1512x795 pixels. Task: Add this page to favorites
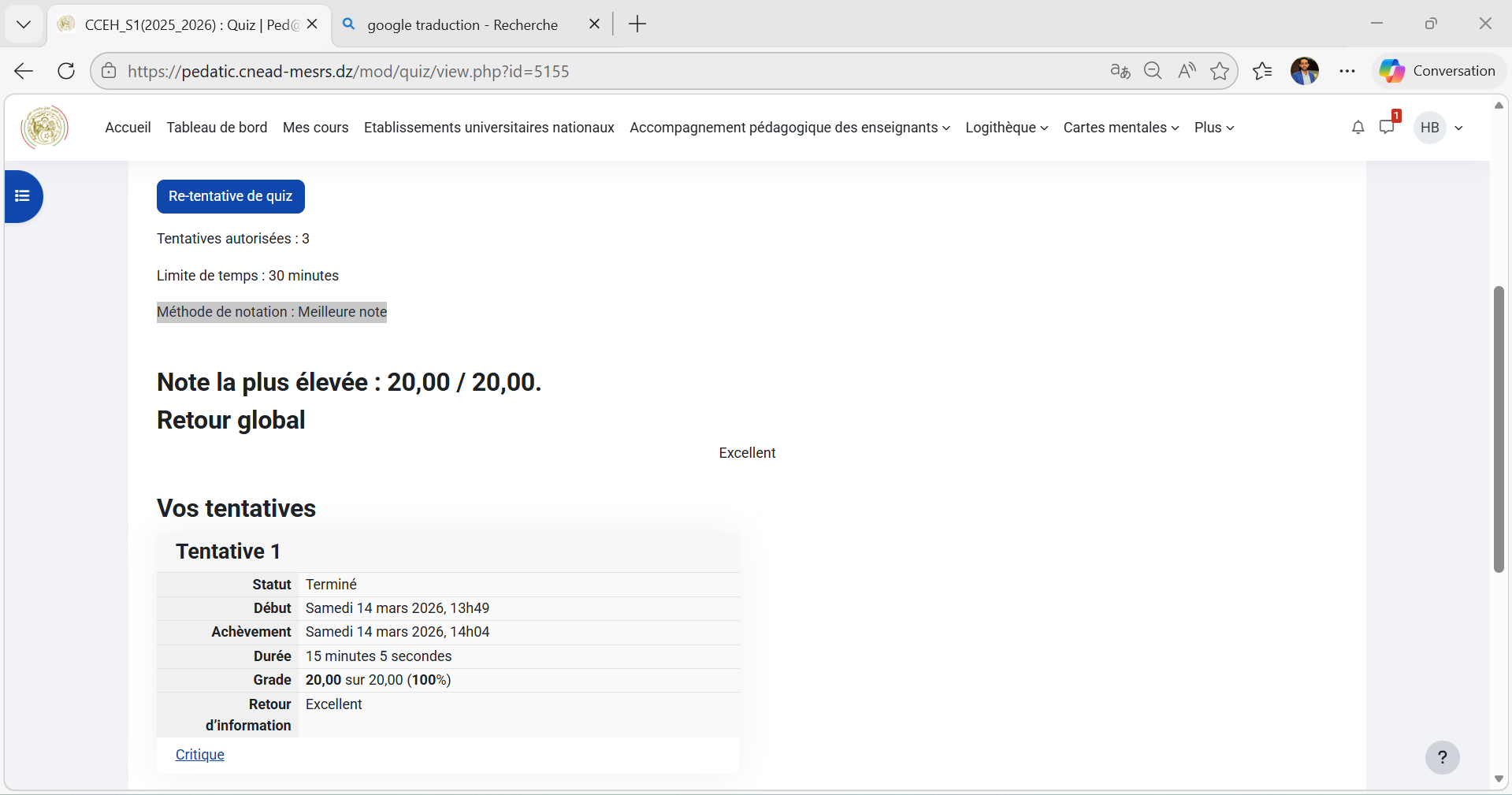pos(1220,71)
